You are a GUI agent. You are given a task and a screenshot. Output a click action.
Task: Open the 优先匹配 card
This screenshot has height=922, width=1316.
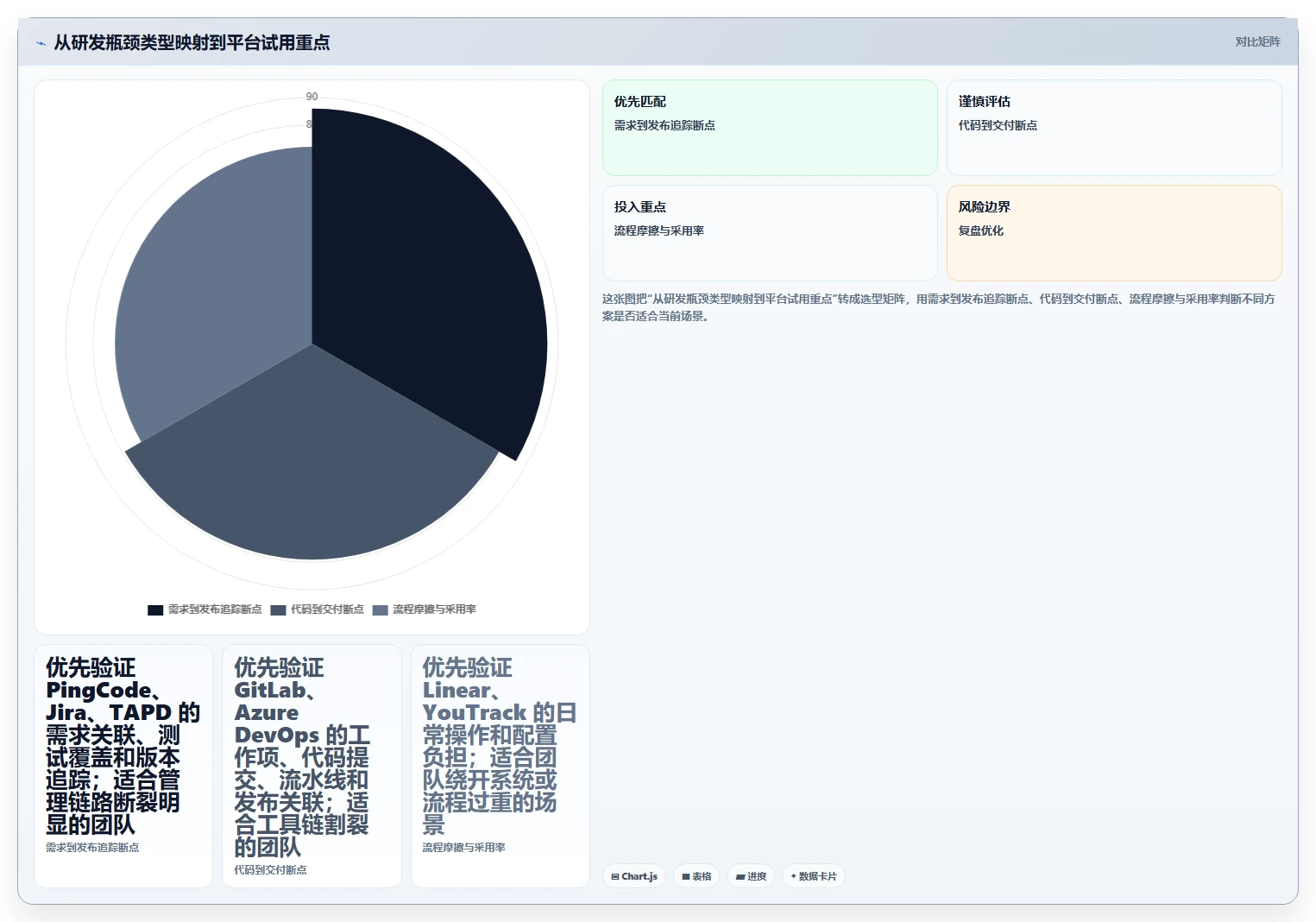(x=770, y=128)
